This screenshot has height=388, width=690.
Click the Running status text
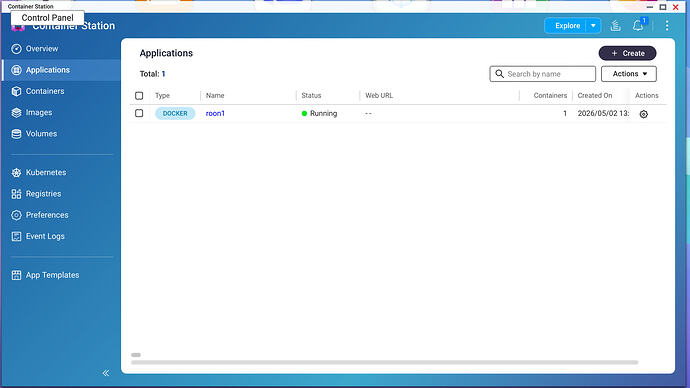323,113
